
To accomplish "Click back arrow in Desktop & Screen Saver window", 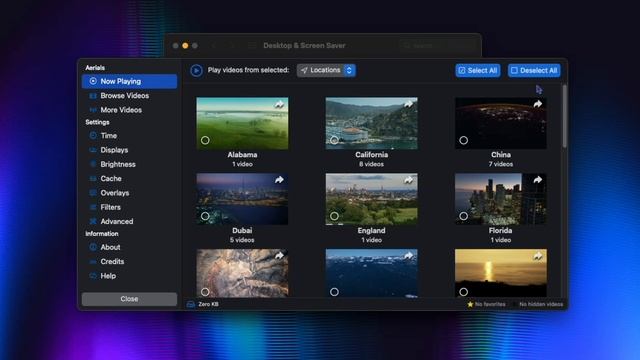I will coord(213,46).
